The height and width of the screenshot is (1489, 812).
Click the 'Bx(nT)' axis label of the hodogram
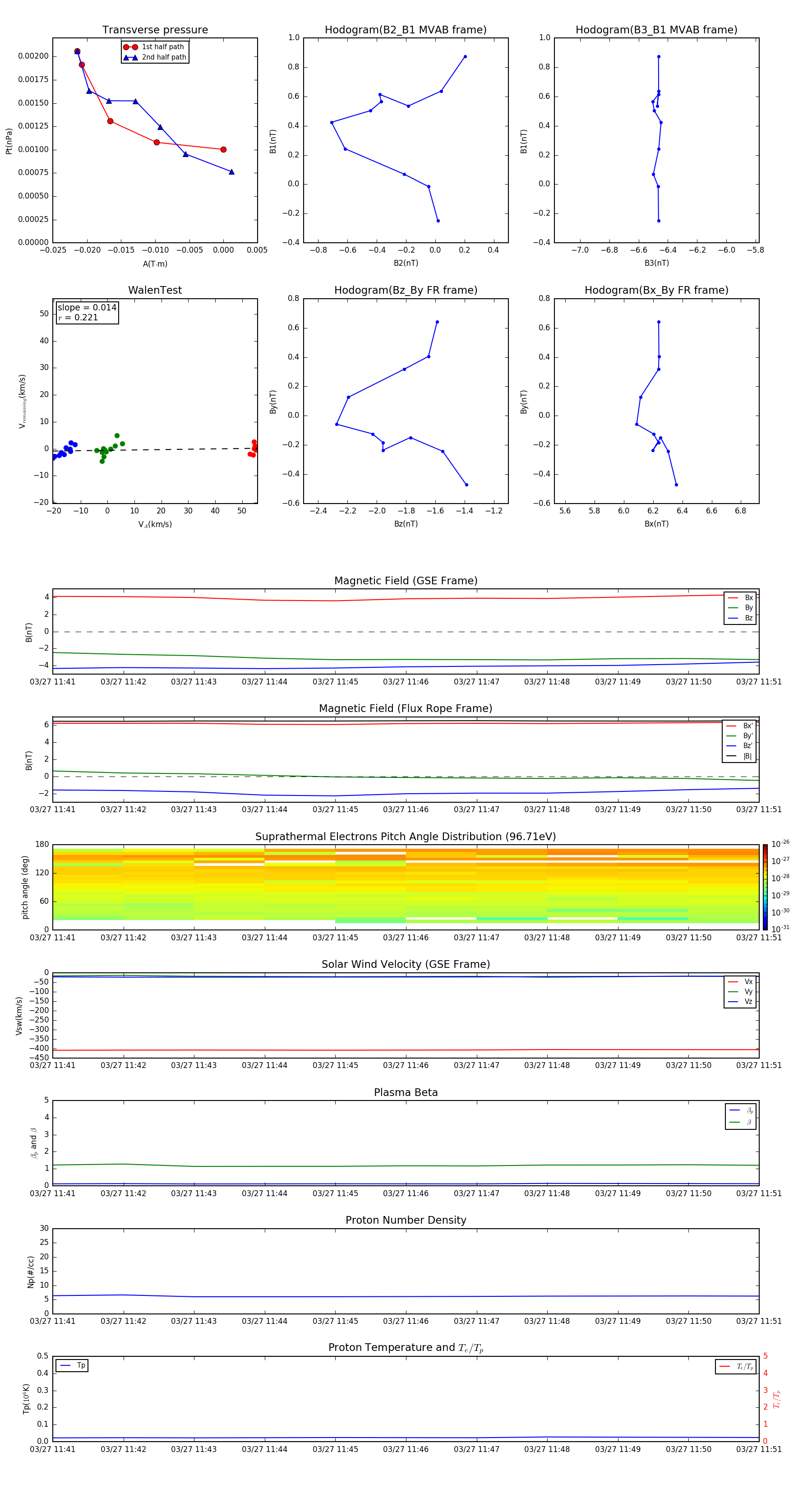[656, 524]
